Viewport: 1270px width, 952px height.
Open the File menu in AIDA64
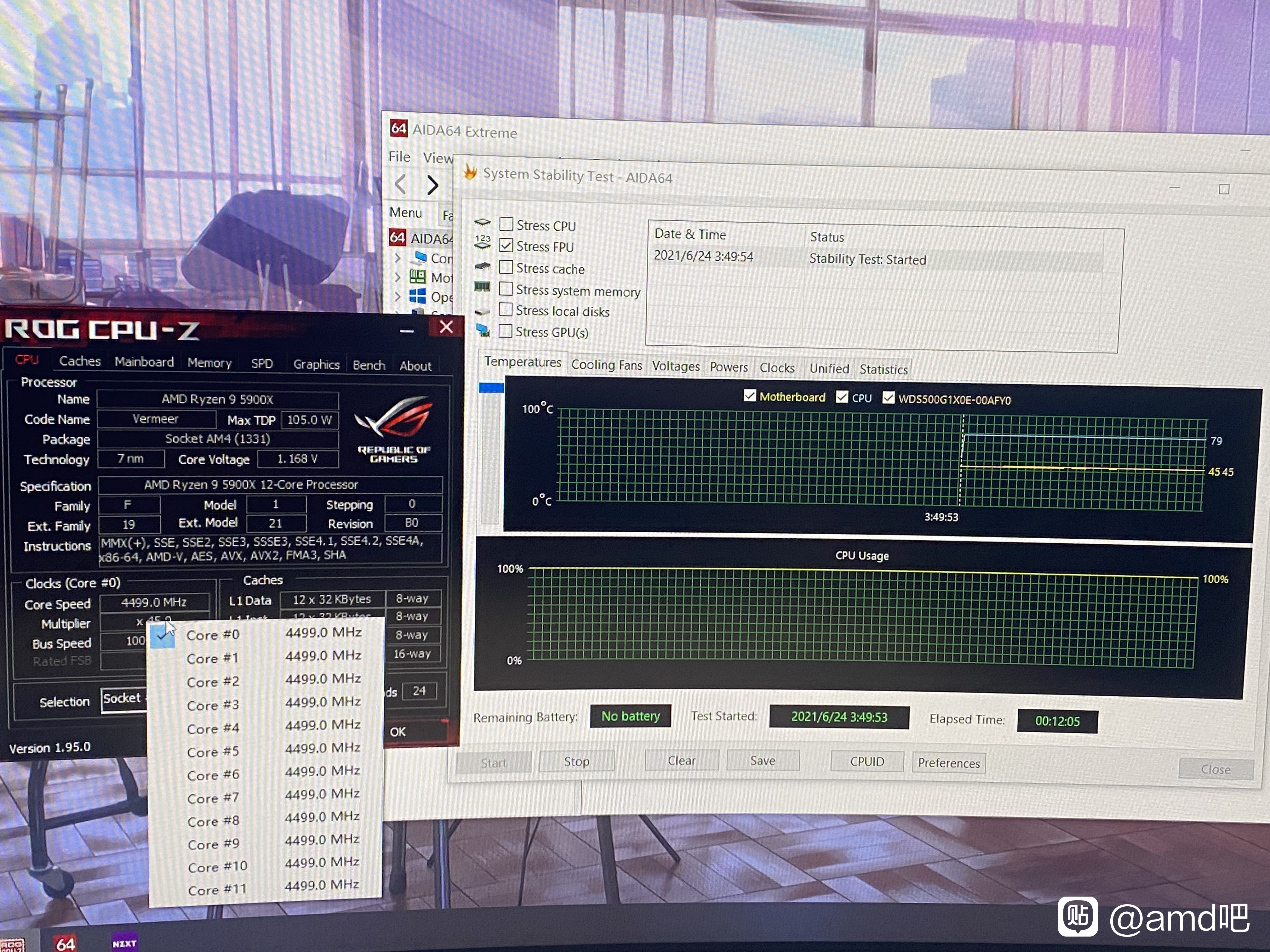(x=400, y=157)
